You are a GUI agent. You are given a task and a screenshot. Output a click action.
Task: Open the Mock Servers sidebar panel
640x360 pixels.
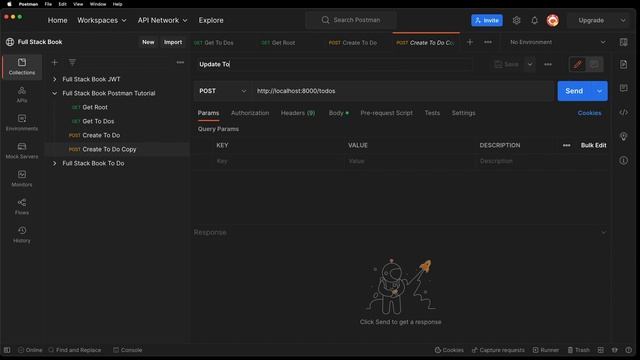22,151
